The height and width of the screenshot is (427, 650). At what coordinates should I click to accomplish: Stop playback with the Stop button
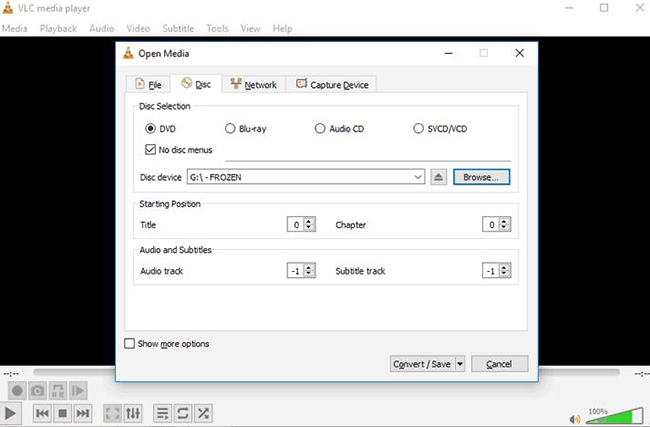pyautogui.click(x=63, y=413)
